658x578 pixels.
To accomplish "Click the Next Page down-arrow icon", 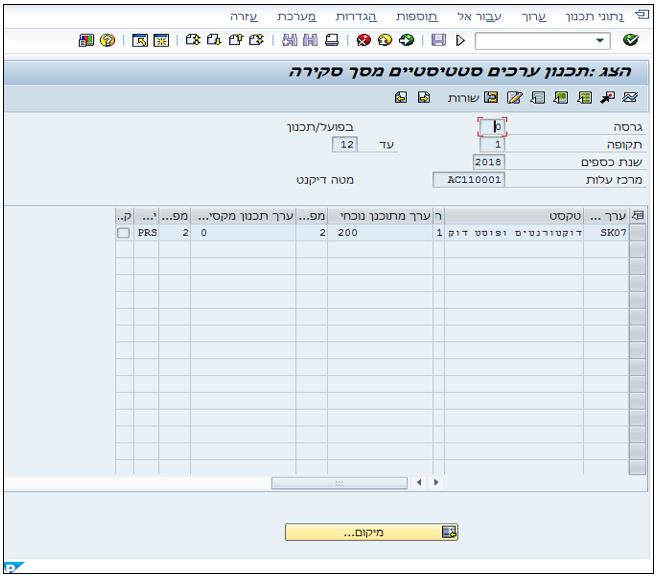I will (214, 40).
